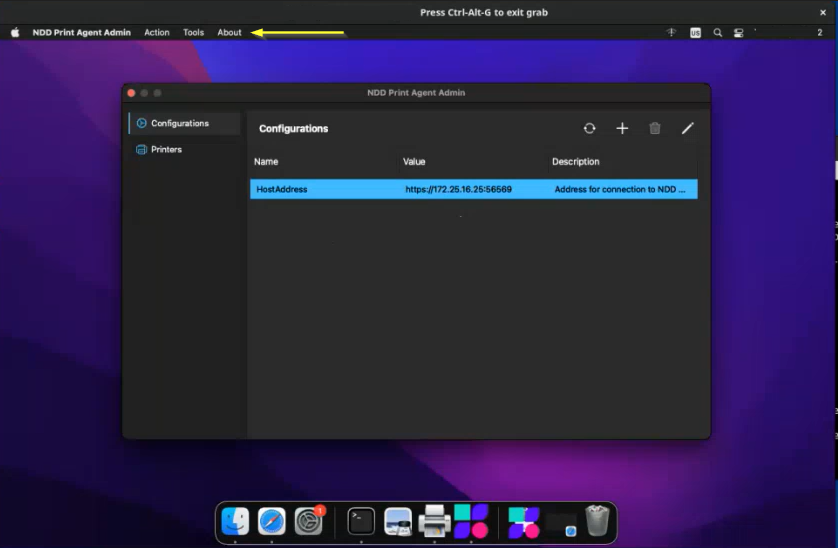The image size is (838, 548).
Task: Open the NDD Print Agent Admin app menu
Action: click(82, 33)
